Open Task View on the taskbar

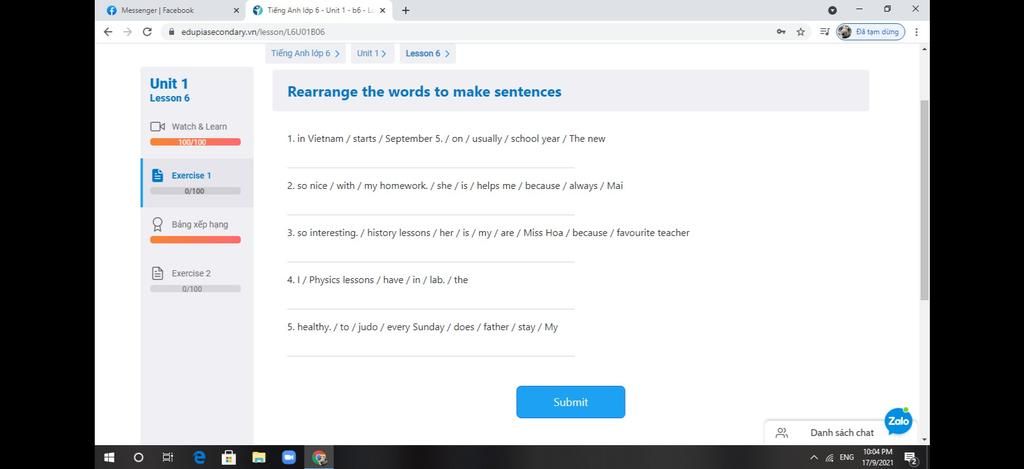click(x=168, y=457)
